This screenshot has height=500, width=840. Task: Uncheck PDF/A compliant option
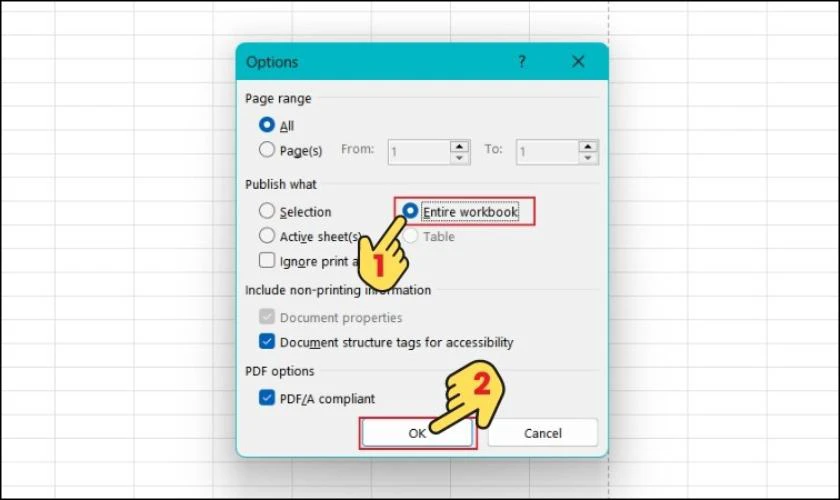coord(266,398)
